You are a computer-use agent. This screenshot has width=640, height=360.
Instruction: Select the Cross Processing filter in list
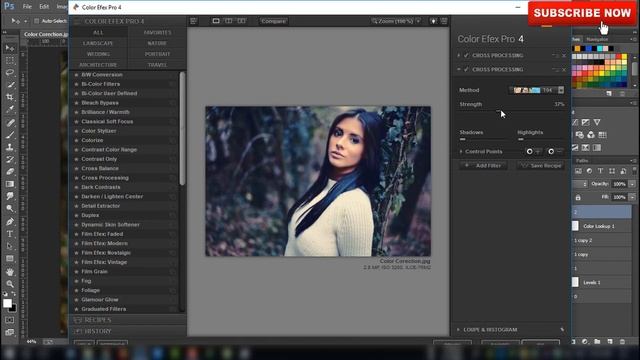coord(105,178)
